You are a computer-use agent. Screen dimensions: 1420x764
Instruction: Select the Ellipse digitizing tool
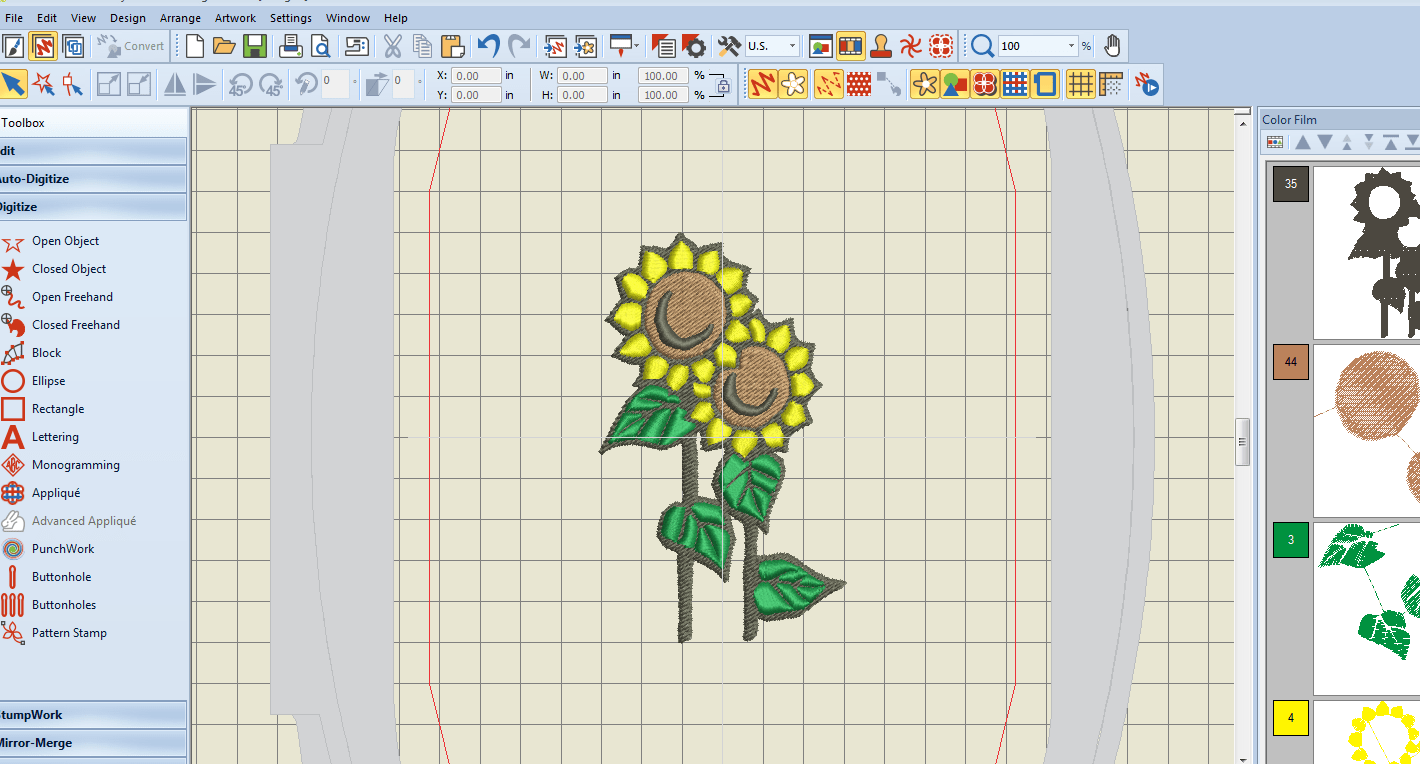(x=49, y=380)
